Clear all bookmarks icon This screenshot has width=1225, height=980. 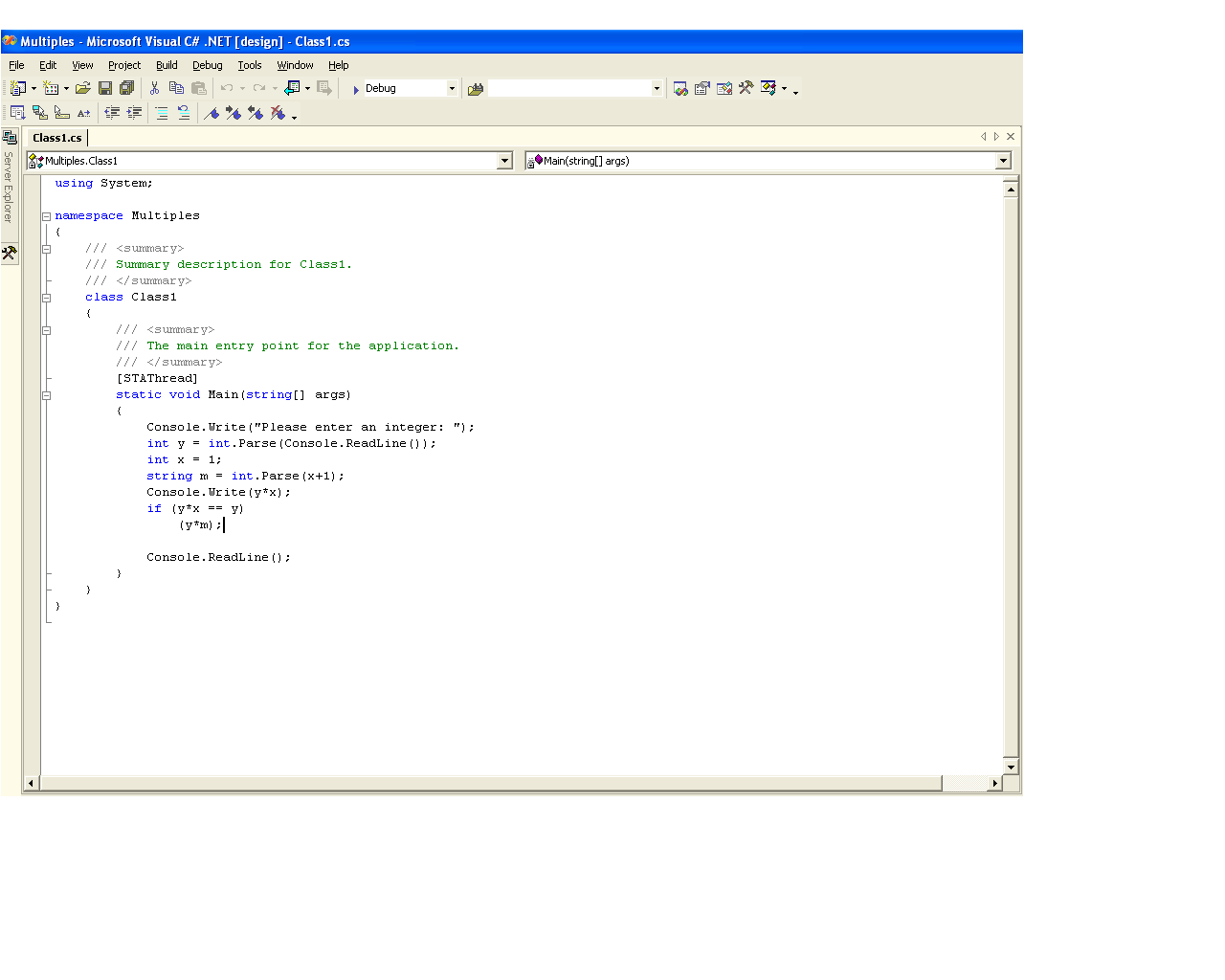(x=278, y=113)
